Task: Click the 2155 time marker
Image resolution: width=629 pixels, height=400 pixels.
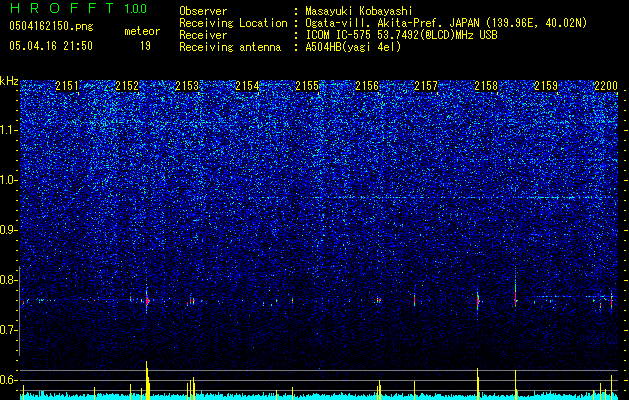Action: tap(307, 85)
